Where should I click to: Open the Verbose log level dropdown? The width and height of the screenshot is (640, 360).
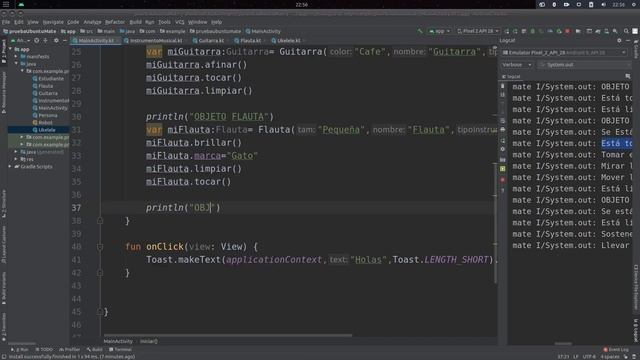(x=517, y=65)
